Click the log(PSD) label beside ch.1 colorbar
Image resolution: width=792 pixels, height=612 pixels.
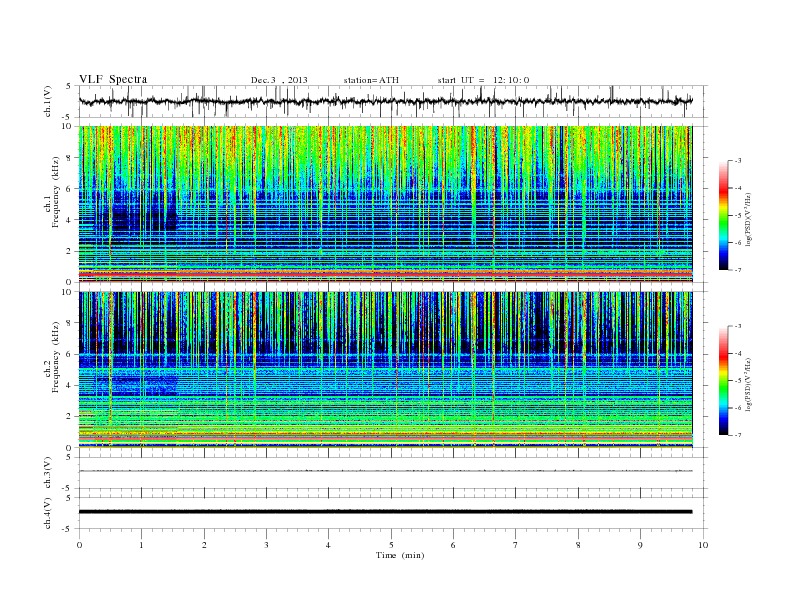pyautogui.click(x=749, y=220)
